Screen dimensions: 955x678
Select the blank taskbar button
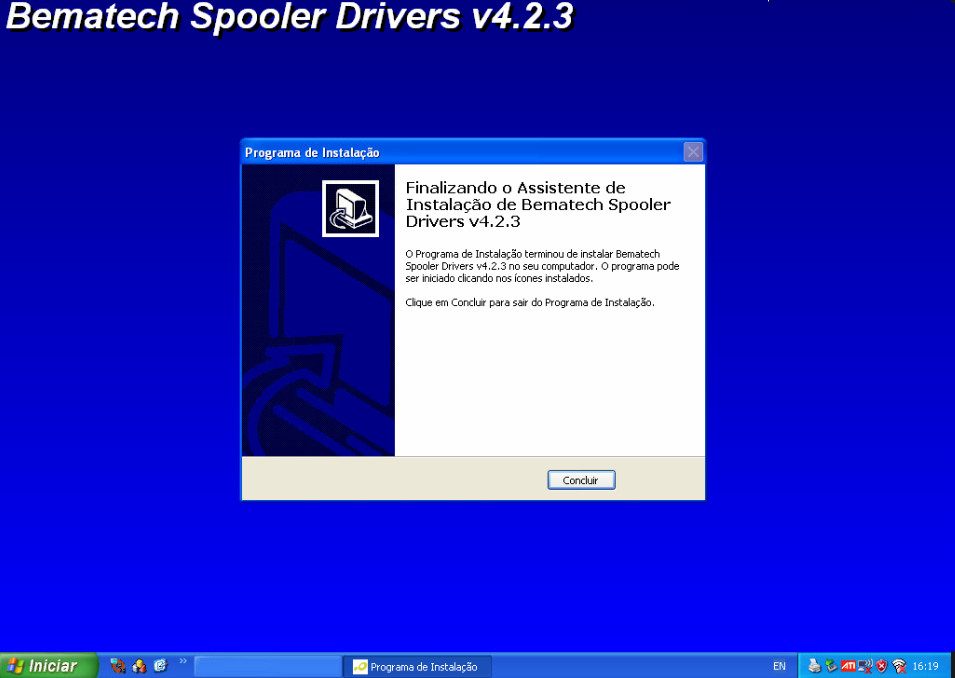pos(267,667)
